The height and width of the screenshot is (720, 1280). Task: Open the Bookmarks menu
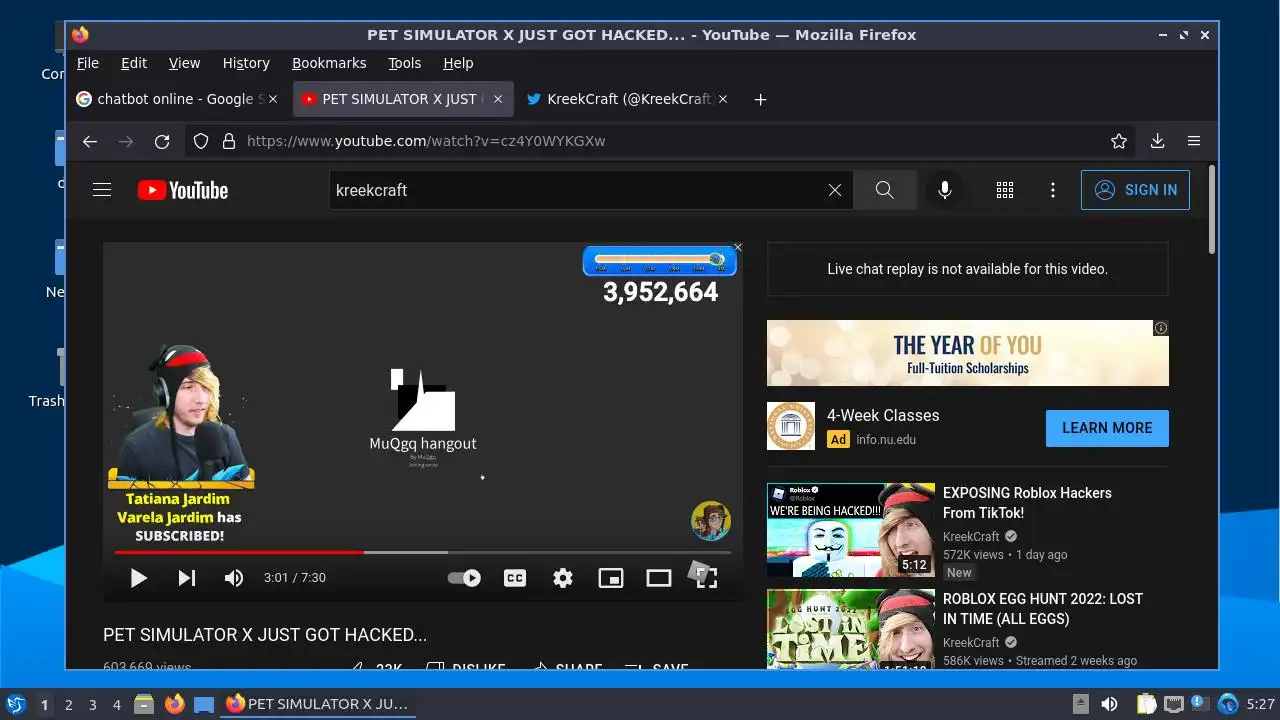(329, 63)
